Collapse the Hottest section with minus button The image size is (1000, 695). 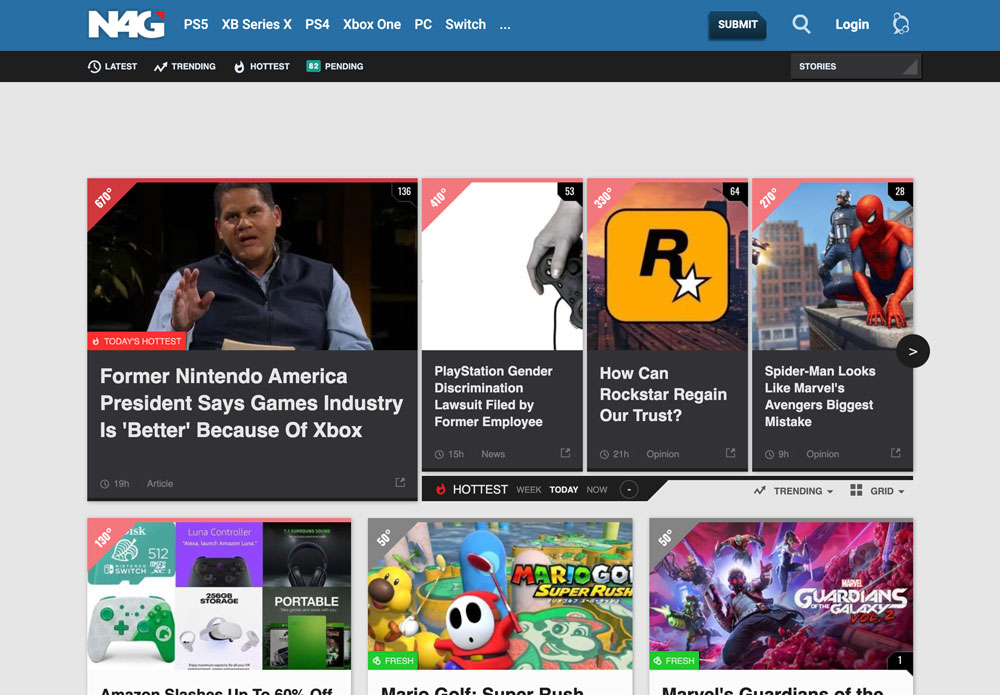628,490
